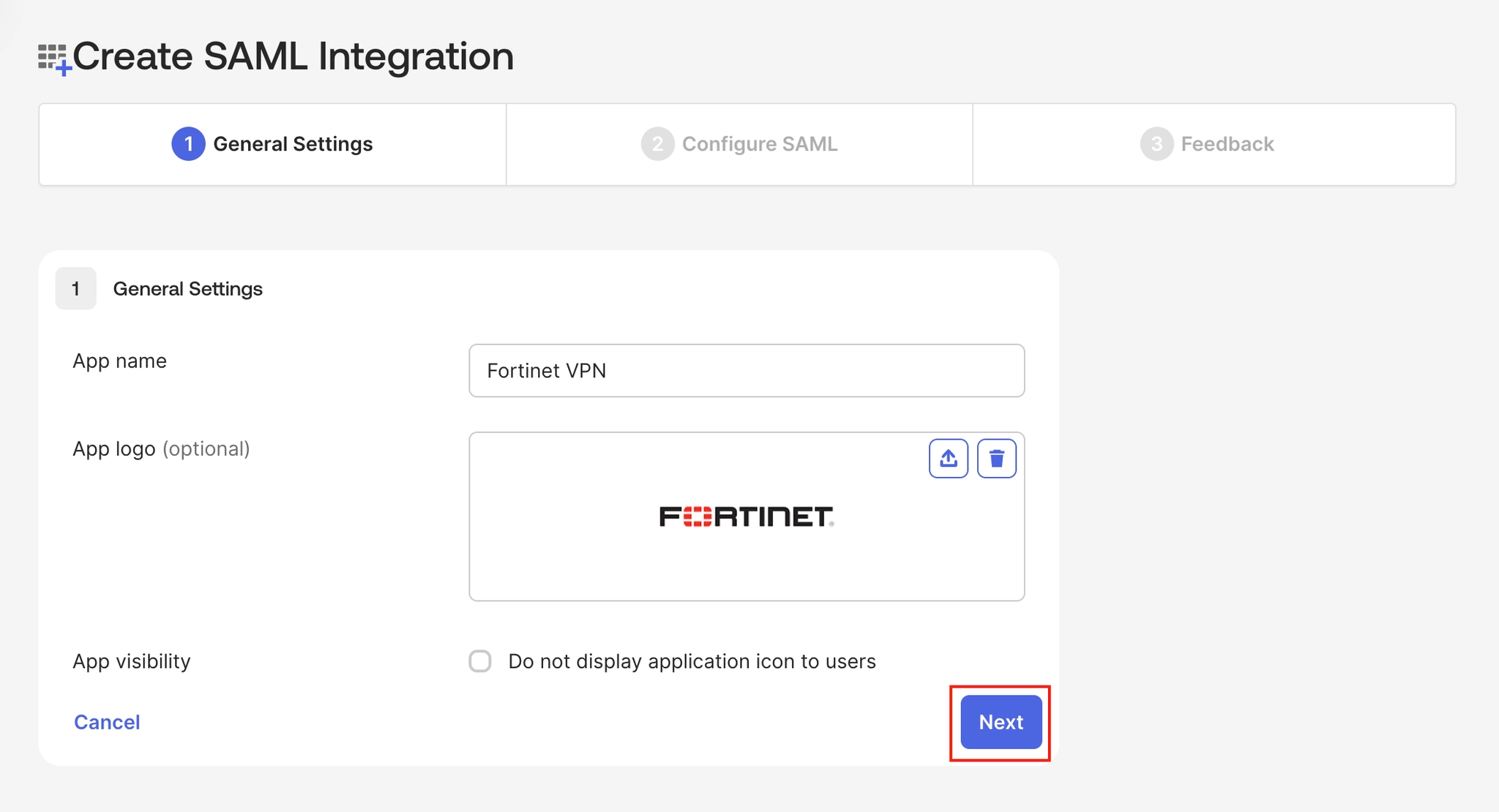Click the step 3 circle badge
This screenshot has height=812, width=1499.
coord(1156,144)
